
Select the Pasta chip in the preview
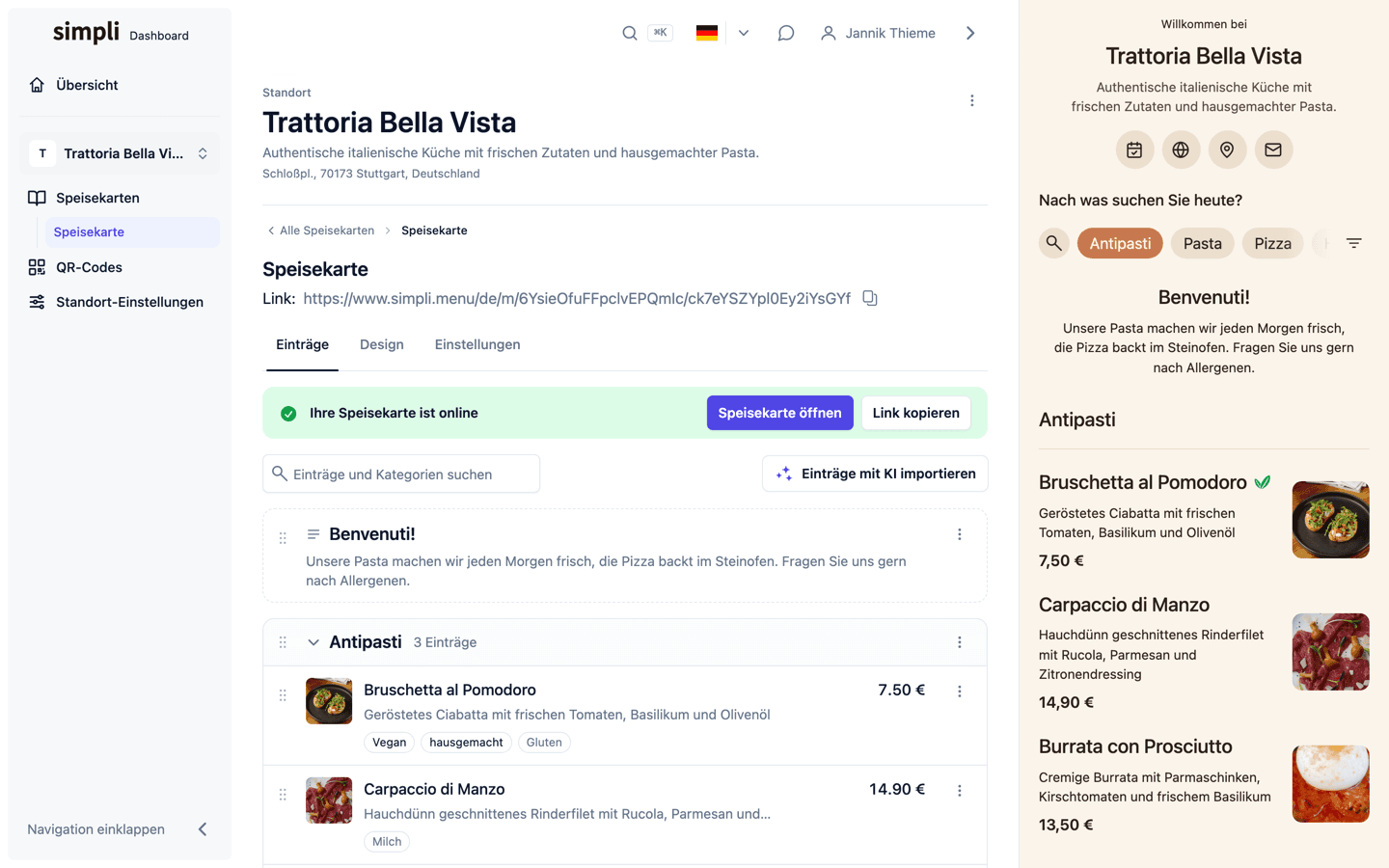pos(1203,243)
